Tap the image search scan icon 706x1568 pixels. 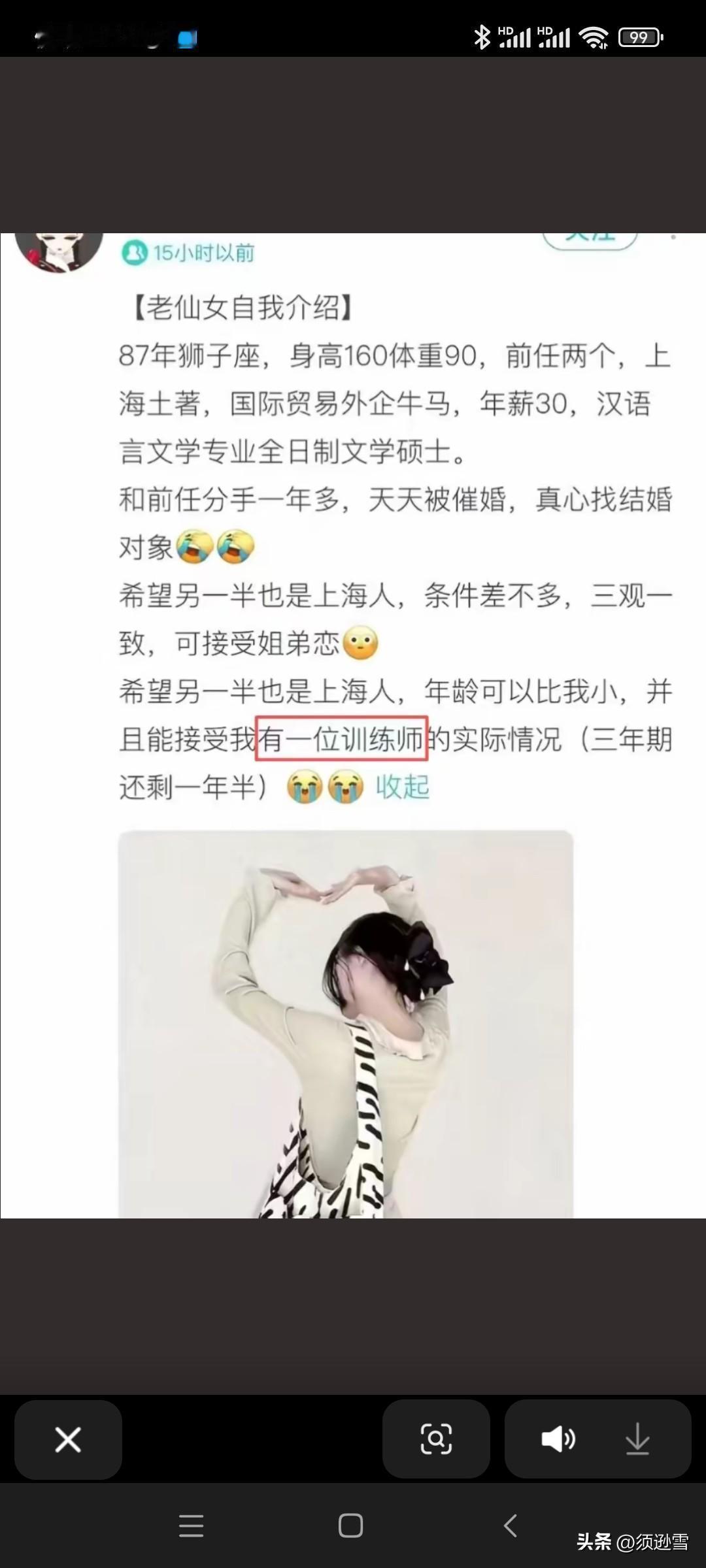436,1439
